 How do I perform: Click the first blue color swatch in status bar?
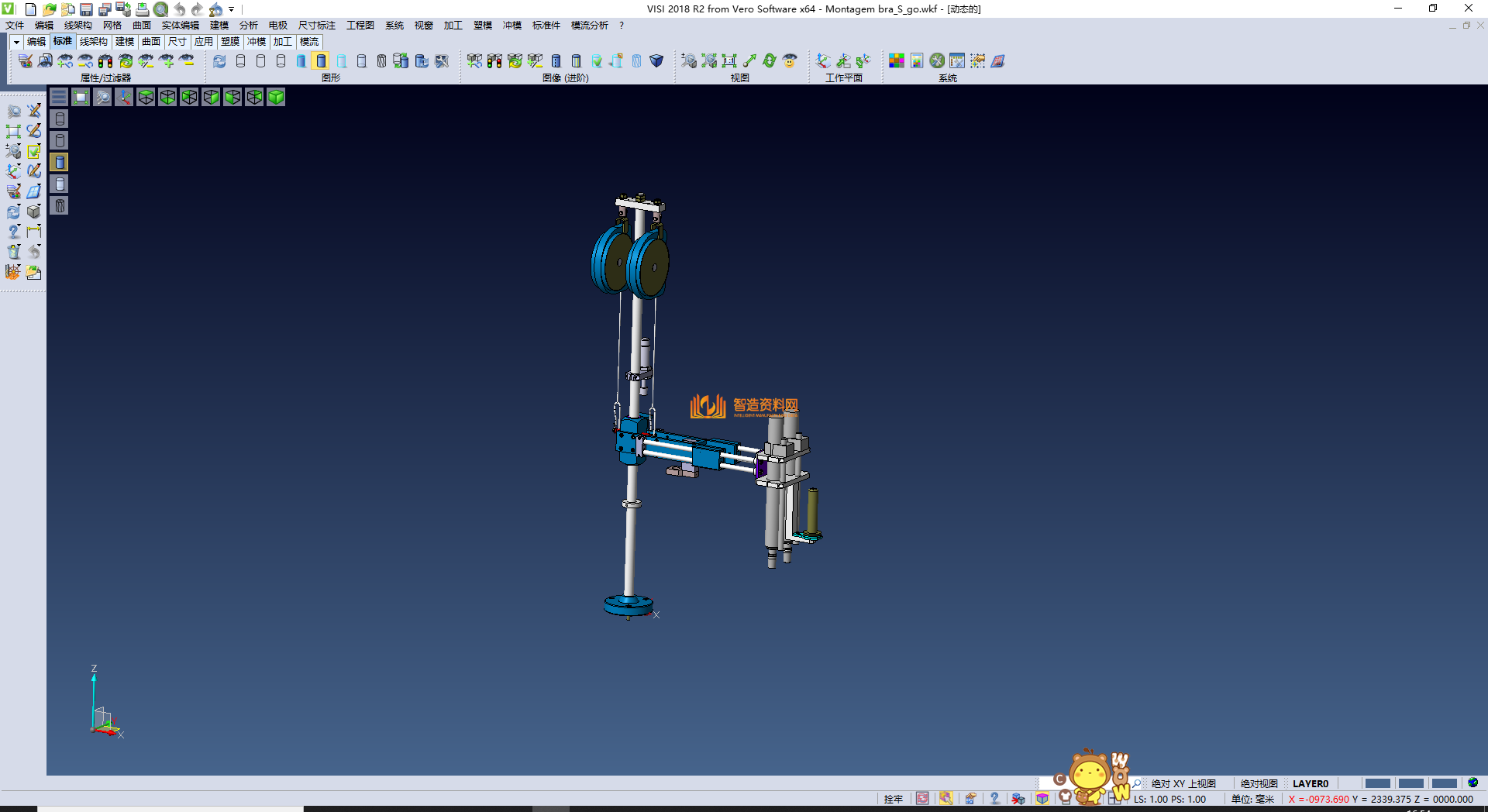1377,783
